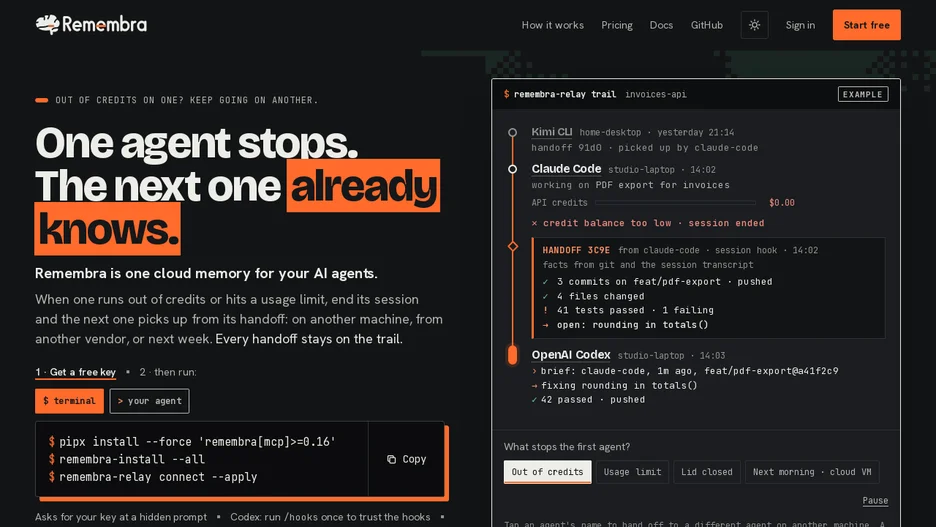936x527 pixels.
Task: Click the Get a free key link
Action: (75, 372)
